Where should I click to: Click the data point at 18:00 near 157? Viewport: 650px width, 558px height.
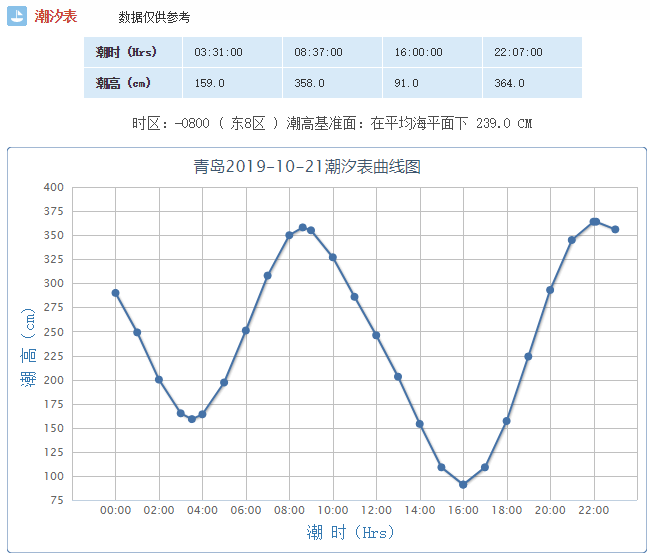coord(507,421)
